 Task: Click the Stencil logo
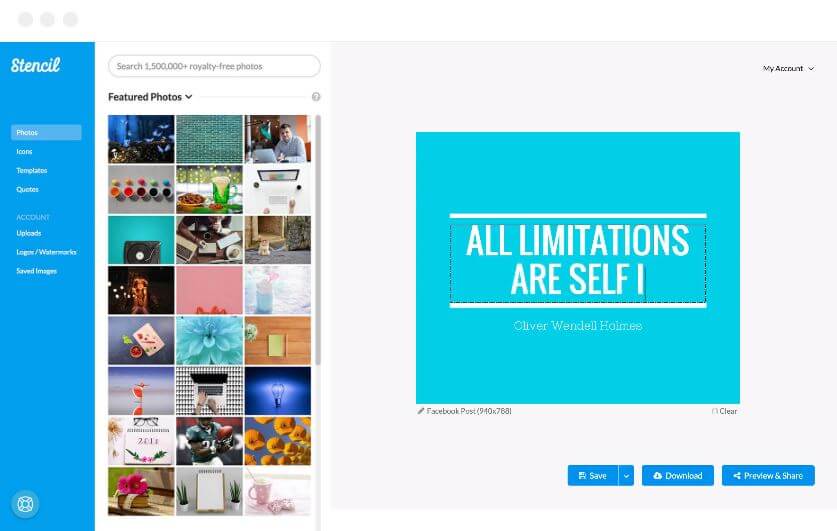point(36,65)
